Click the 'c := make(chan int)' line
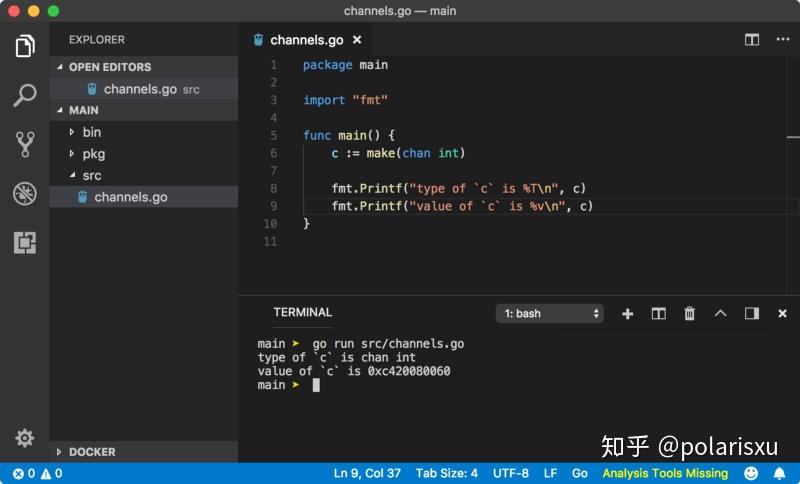Viewport: 800px width, 484px height. tap(398, 153)
